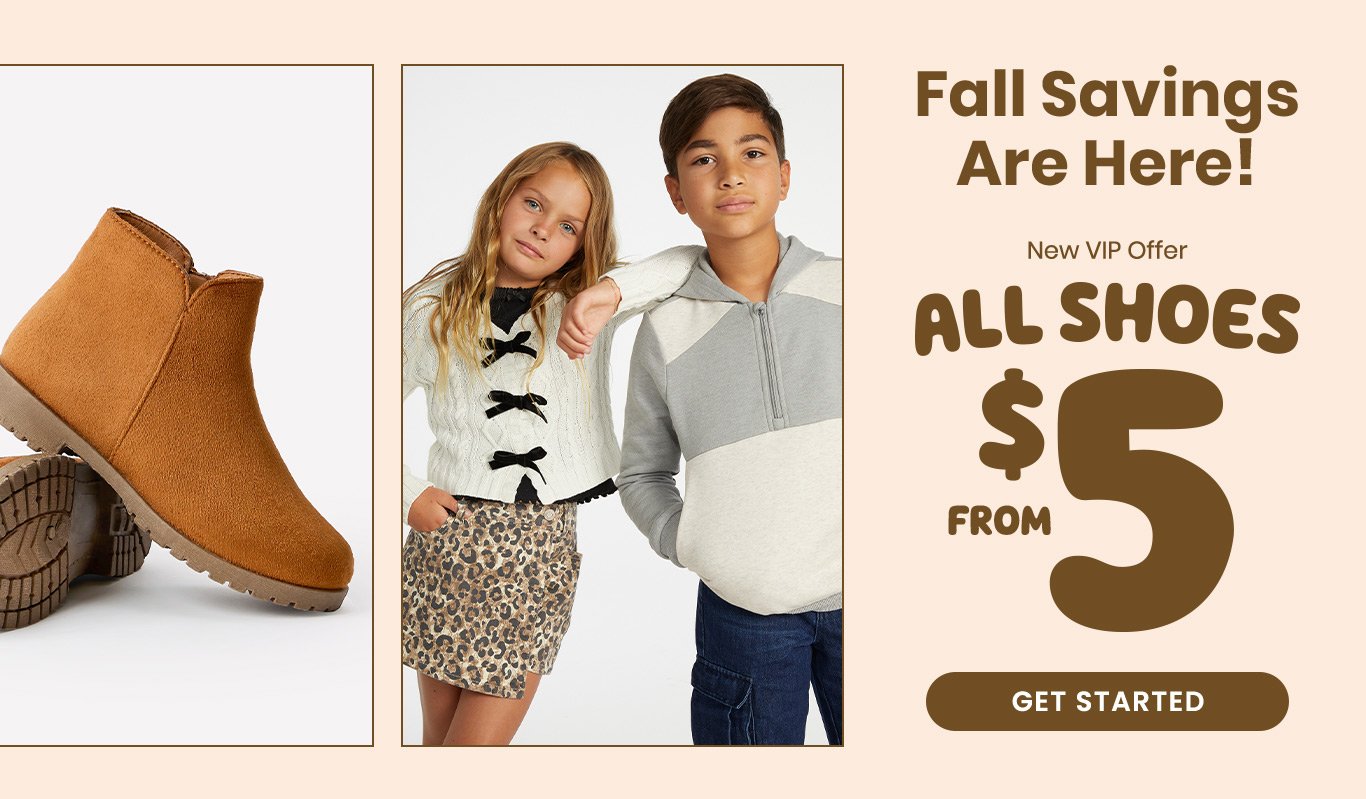Screen dimensions: 1366x799
Task: Click the boy's blue cargo jeans
Action: pos(766,665)
